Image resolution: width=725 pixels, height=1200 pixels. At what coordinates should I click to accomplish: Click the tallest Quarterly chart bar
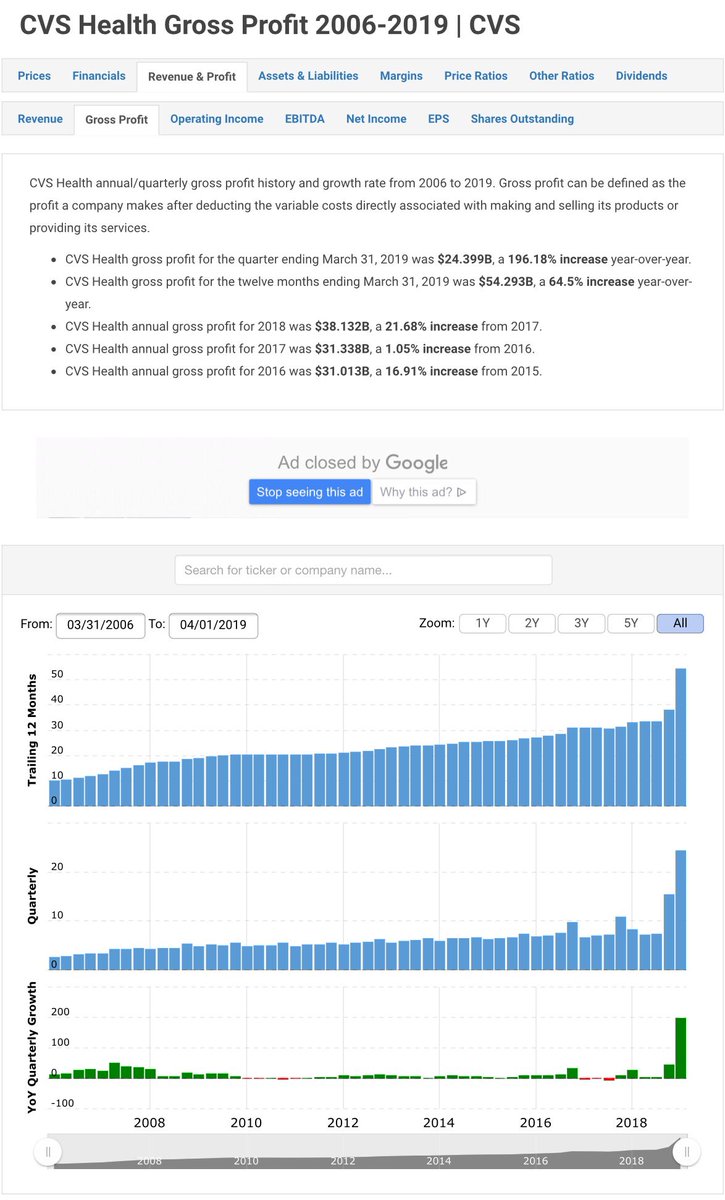681,910
